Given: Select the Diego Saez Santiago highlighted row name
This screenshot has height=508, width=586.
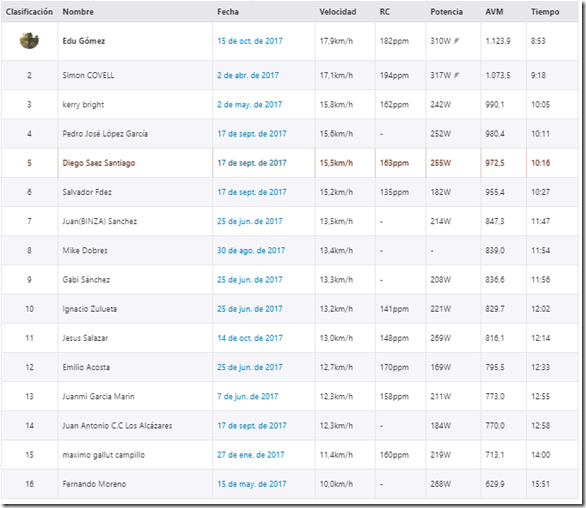Looking at the screenshot, I should coord(99,163).
